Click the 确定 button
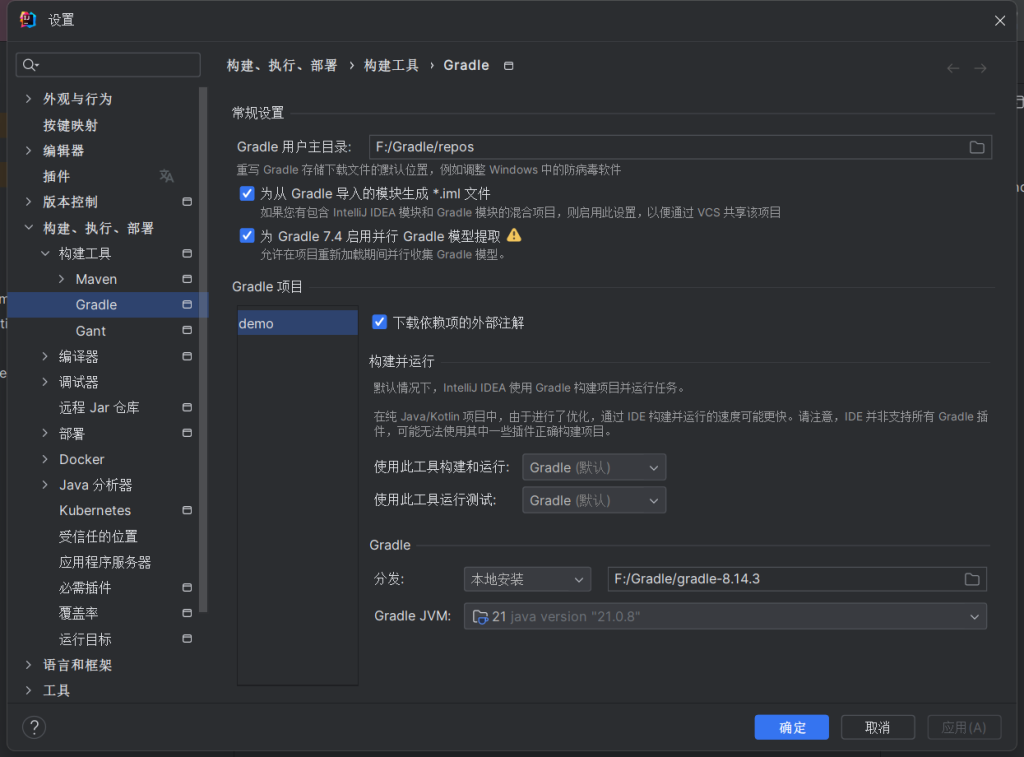 tap(792, 727)
